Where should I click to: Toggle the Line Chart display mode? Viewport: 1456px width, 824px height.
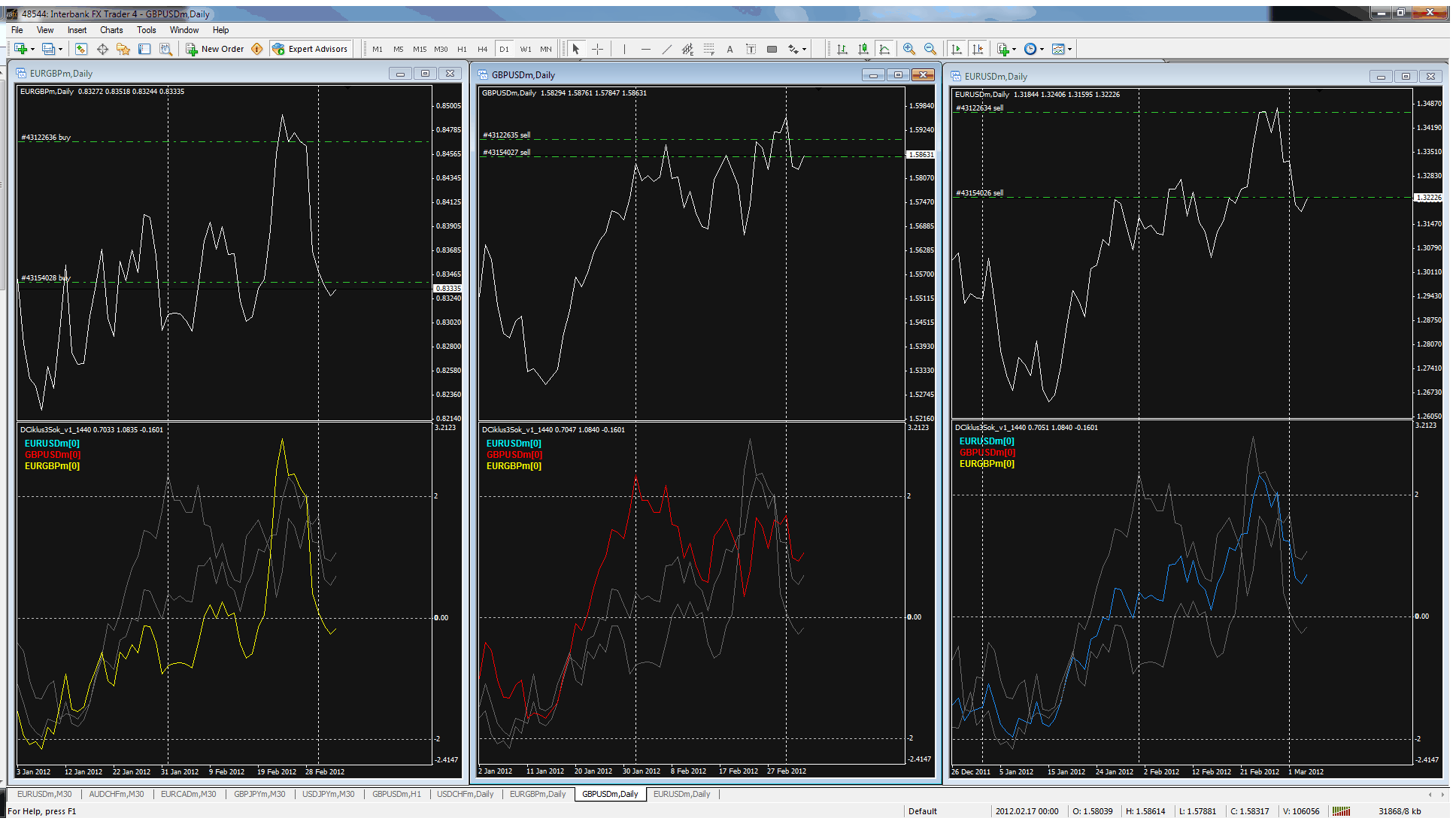(884, 49)
